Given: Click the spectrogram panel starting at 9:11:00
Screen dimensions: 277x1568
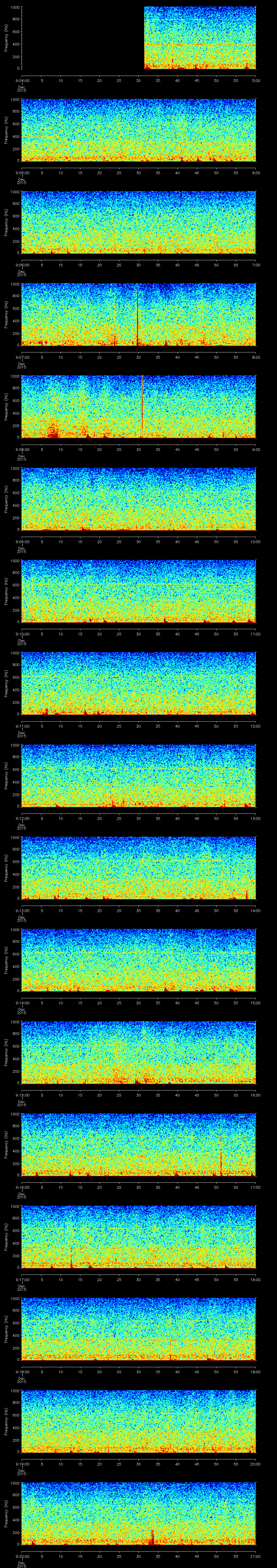Looking at the screenshot, I should [x=139, y=683].
